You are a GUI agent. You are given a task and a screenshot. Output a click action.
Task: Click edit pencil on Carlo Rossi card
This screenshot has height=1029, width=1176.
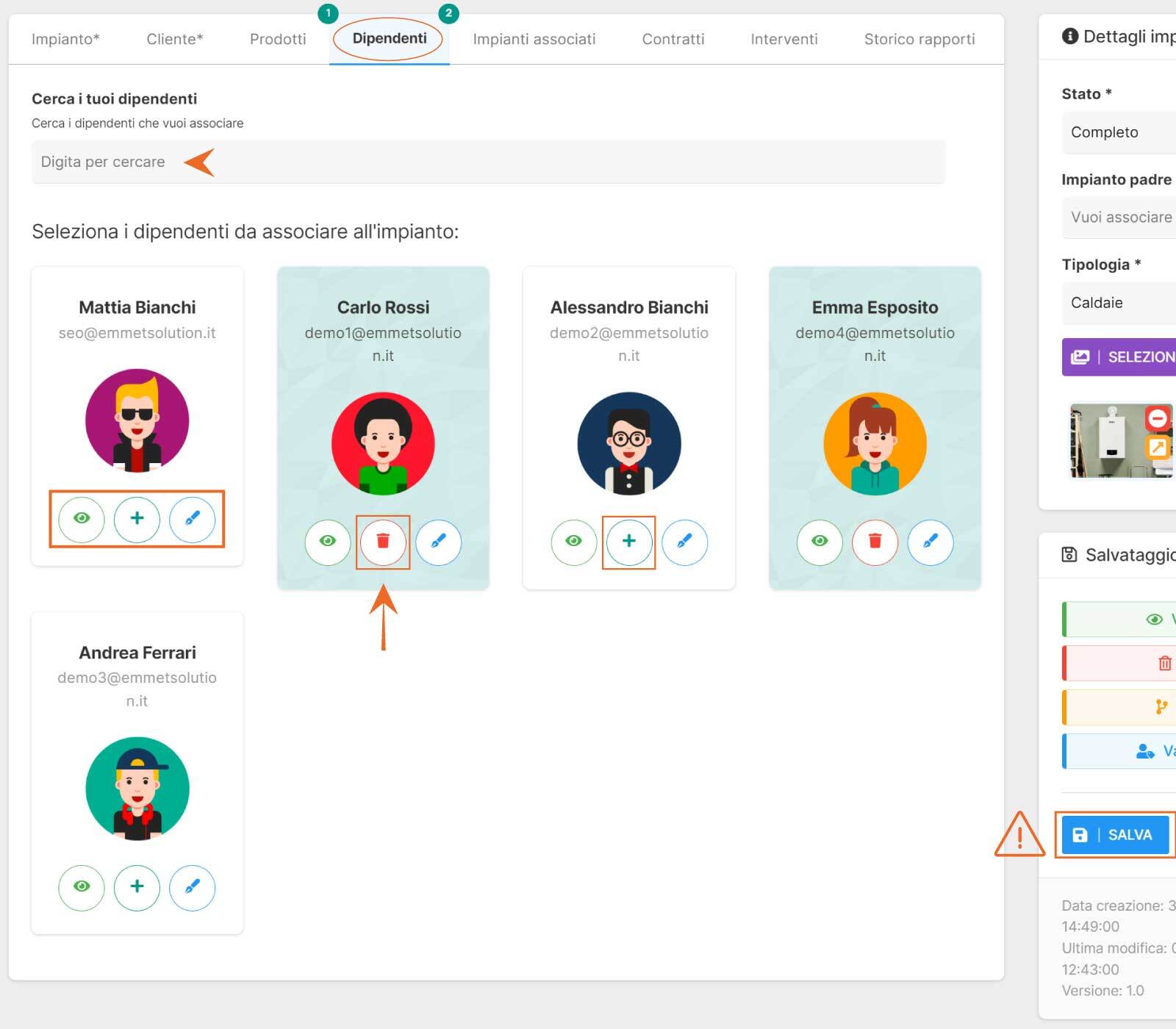(x=438, y=541)
